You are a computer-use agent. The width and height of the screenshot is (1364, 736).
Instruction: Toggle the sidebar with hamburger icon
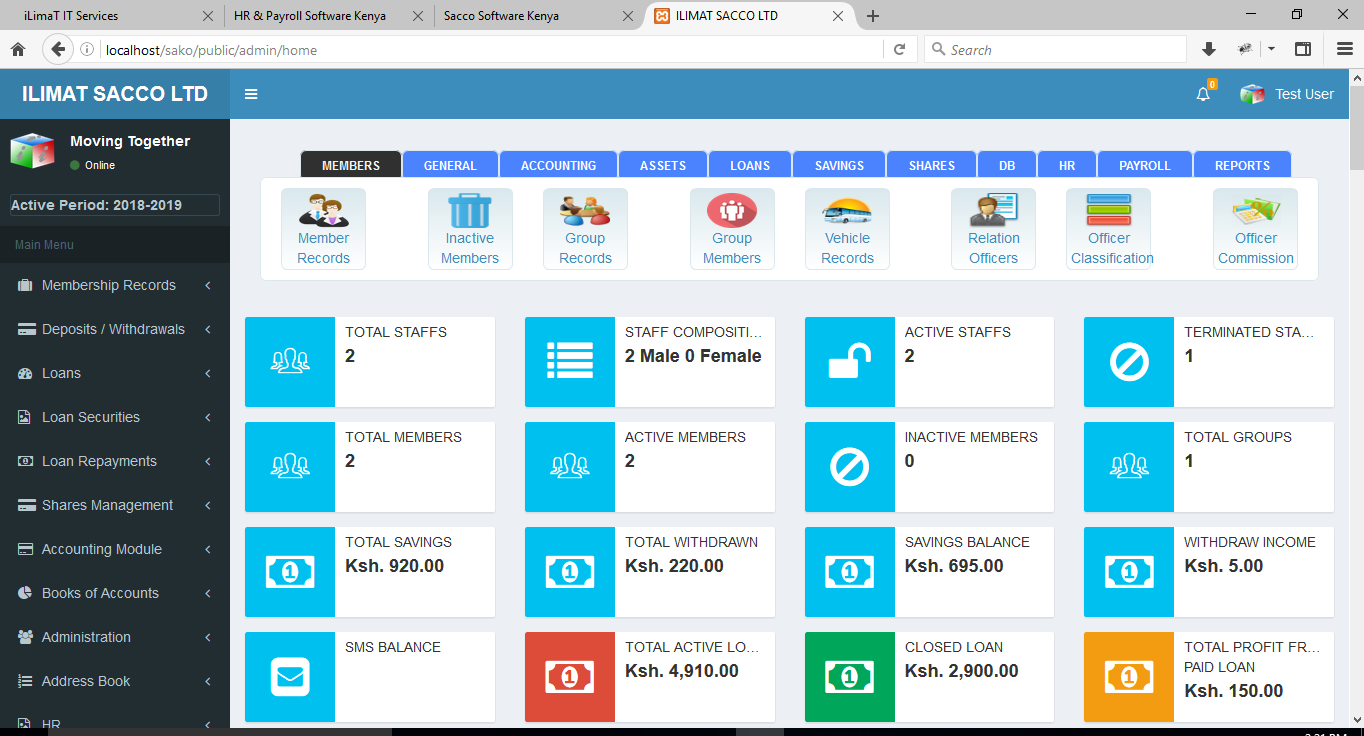251,94
